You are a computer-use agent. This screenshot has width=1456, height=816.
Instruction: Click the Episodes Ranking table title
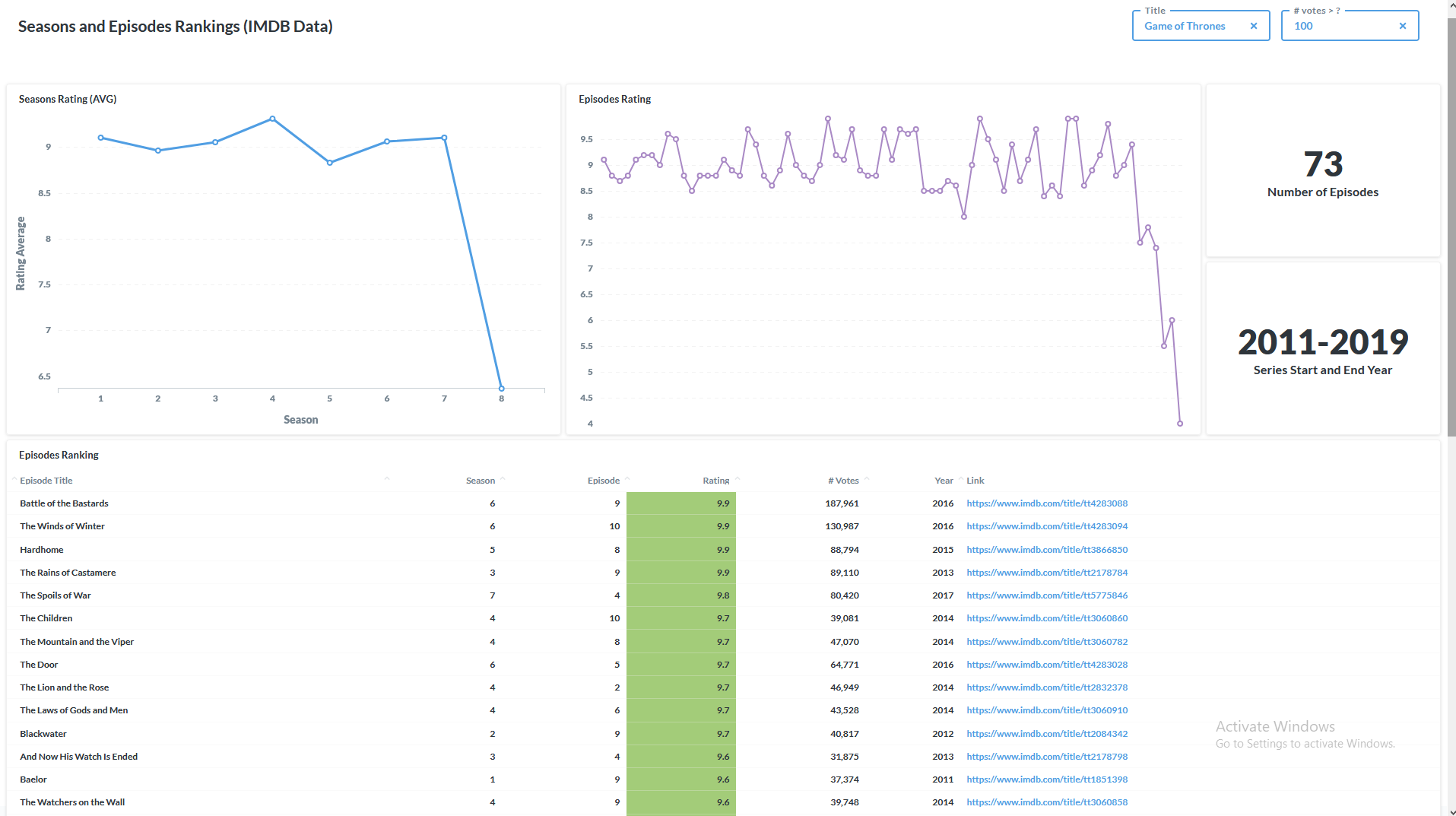click(x=59, y=455)
